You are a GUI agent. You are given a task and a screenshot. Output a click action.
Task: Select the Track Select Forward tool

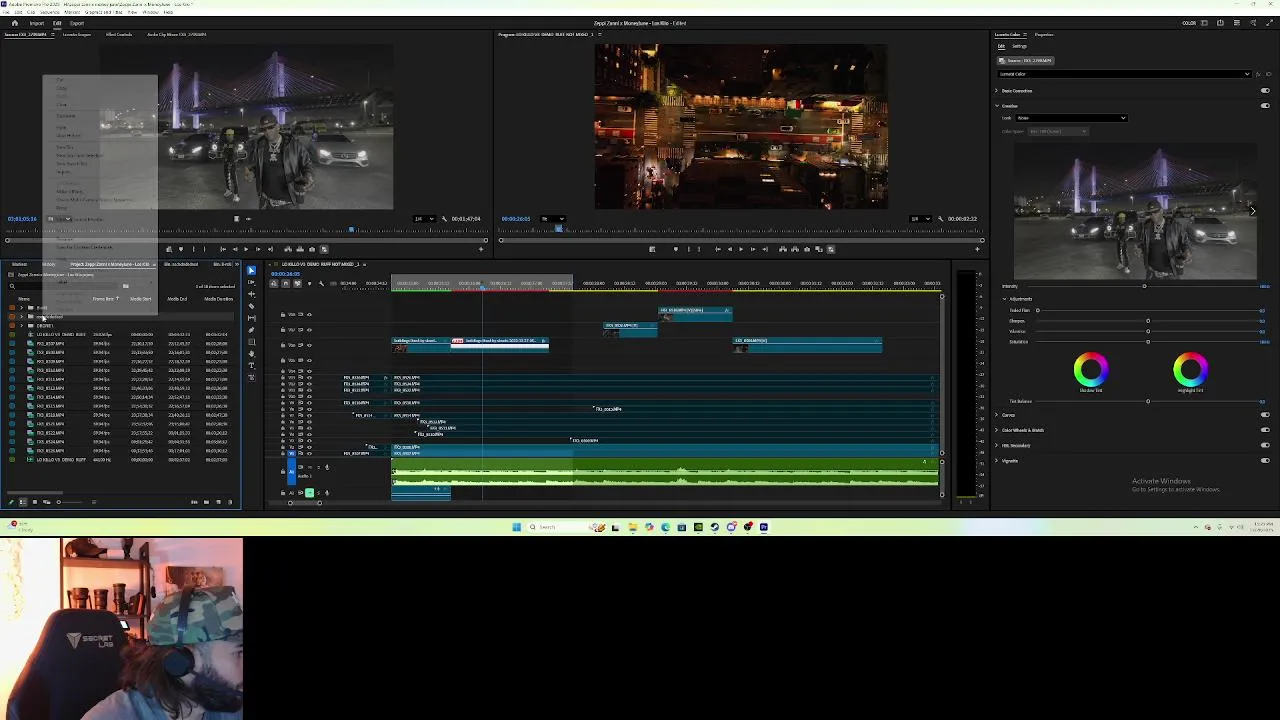click(251, 282)
